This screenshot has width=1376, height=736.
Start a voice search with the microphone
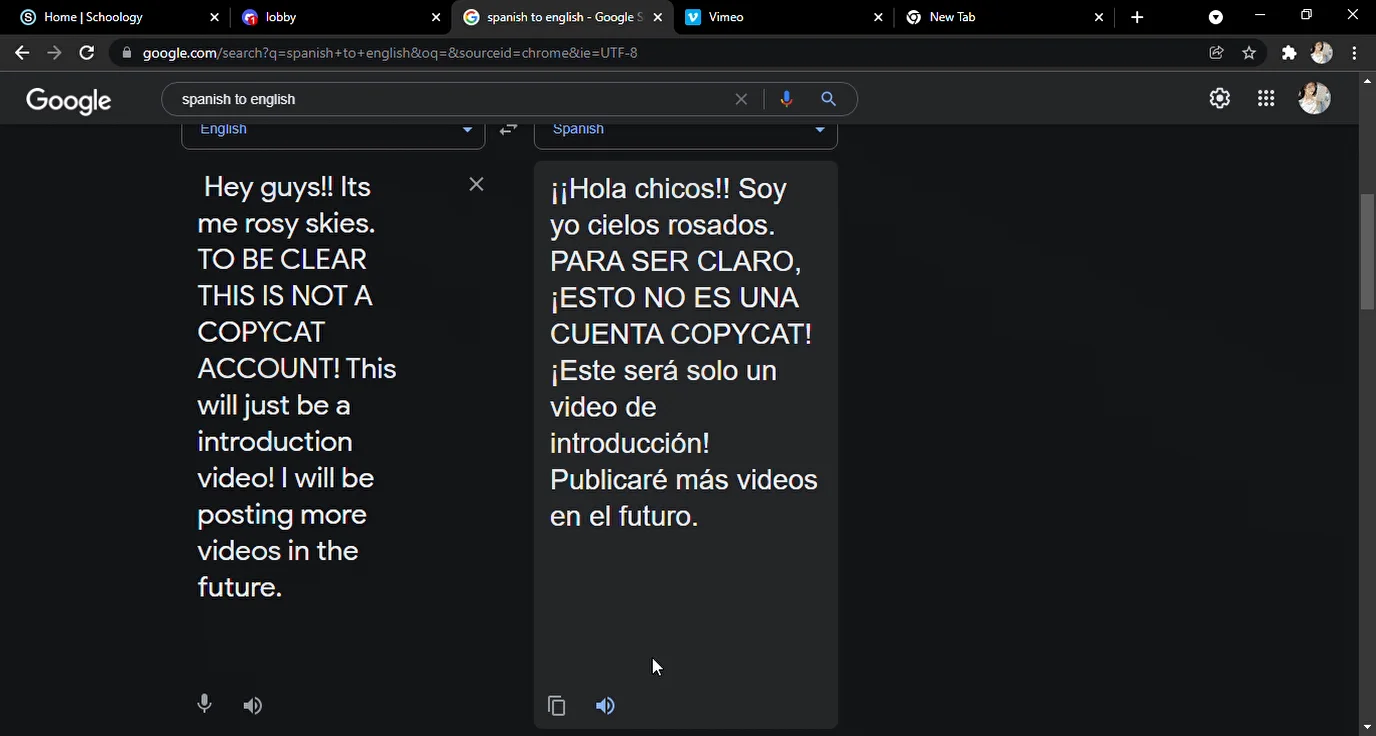tap(786, 99)
